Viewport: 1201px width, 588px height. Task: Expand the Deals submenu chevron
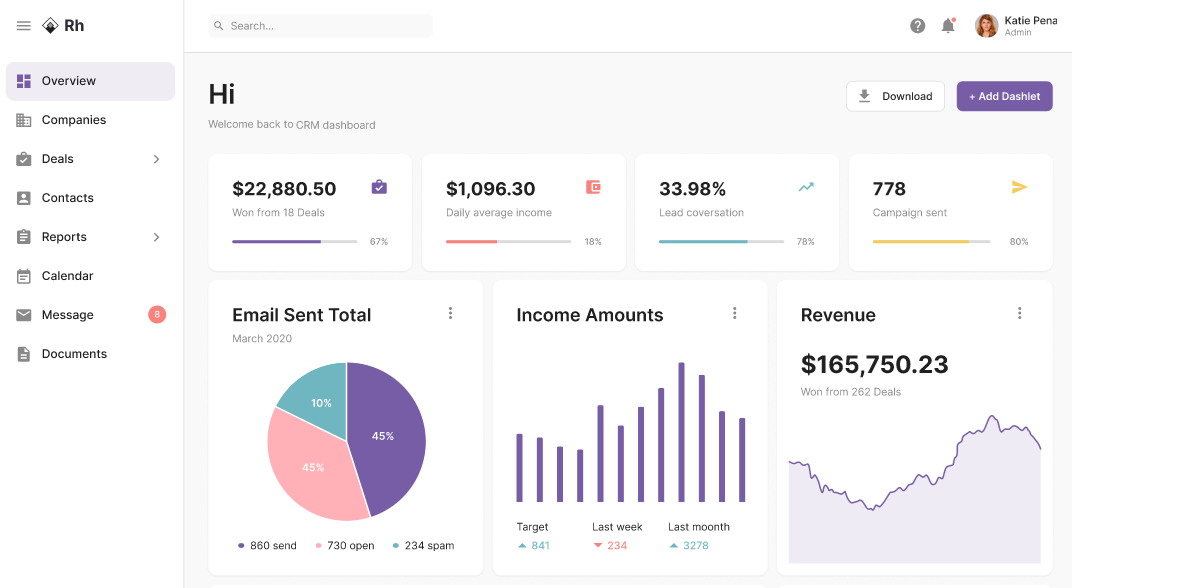click(x=156, y=159)
